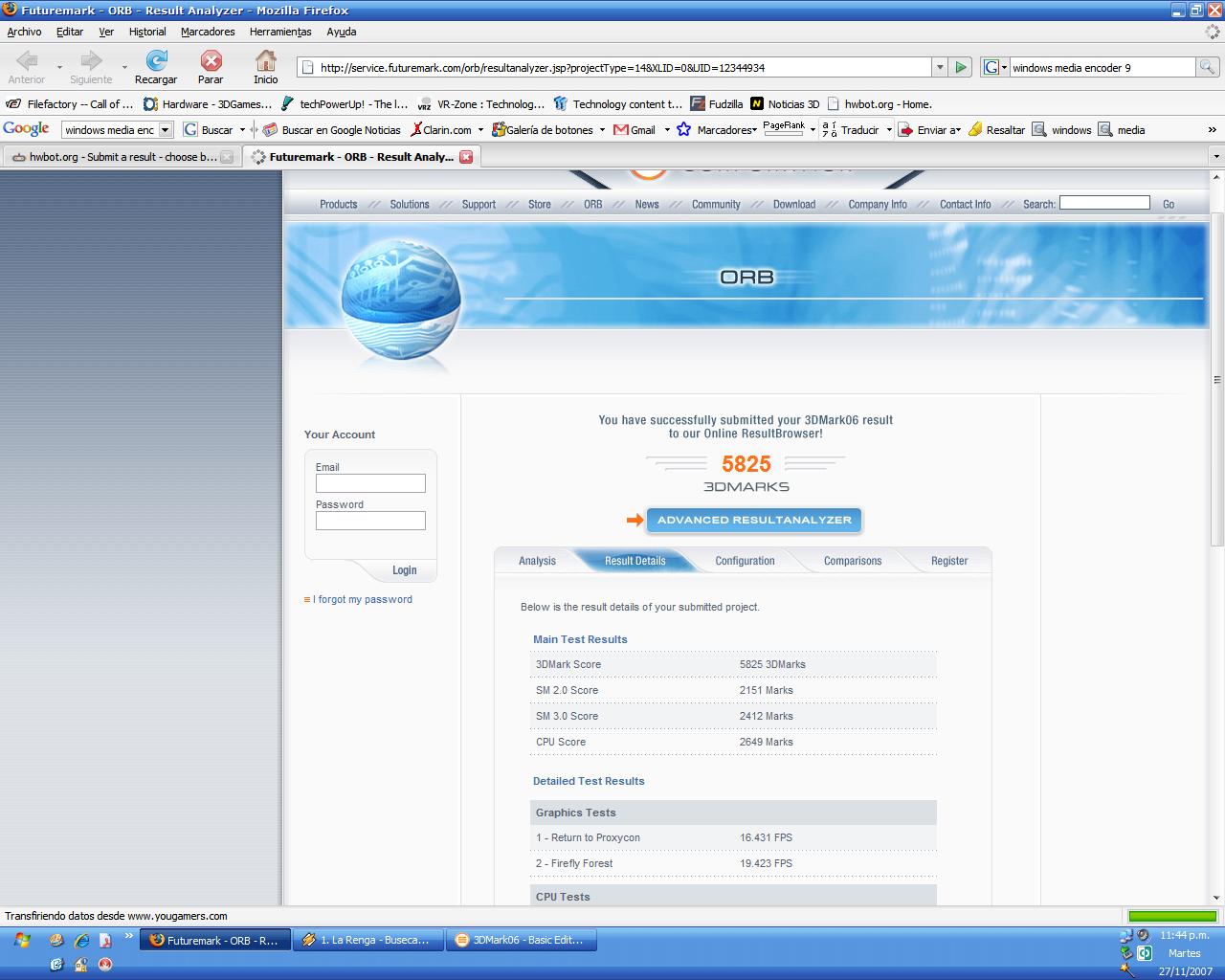This screenshot has width=1225, height=980.
Task: Click the green page loading progress bar
Action: (1172, 916)
